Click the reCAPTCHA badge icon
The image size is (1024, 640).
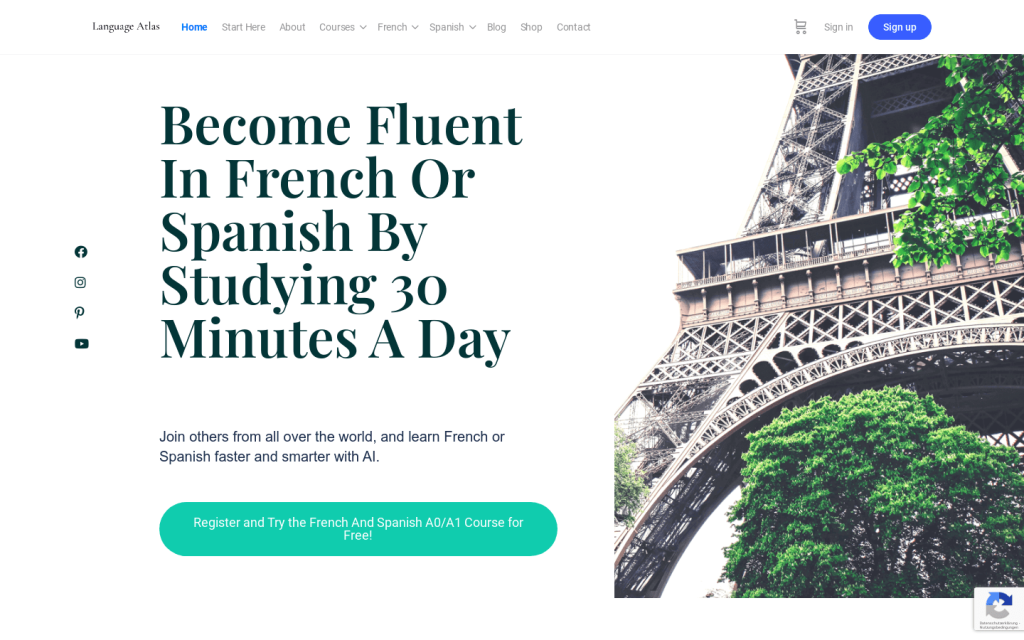[x=997, y=606]
